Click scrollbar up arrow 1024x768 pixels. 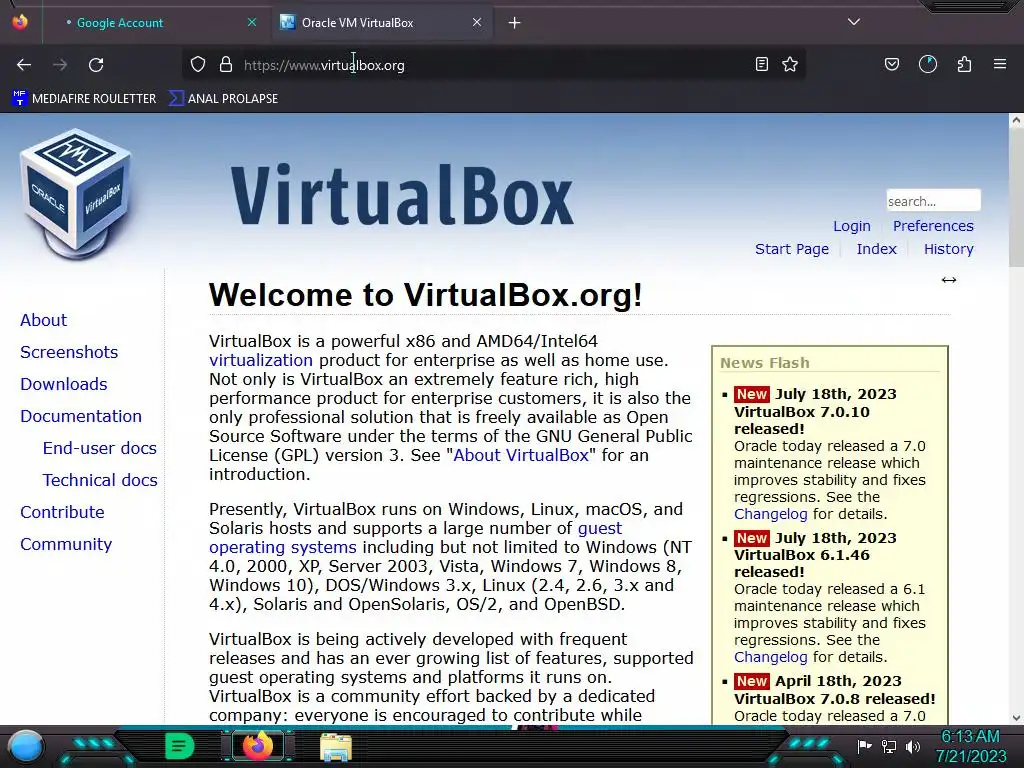tap(1016, 120)
